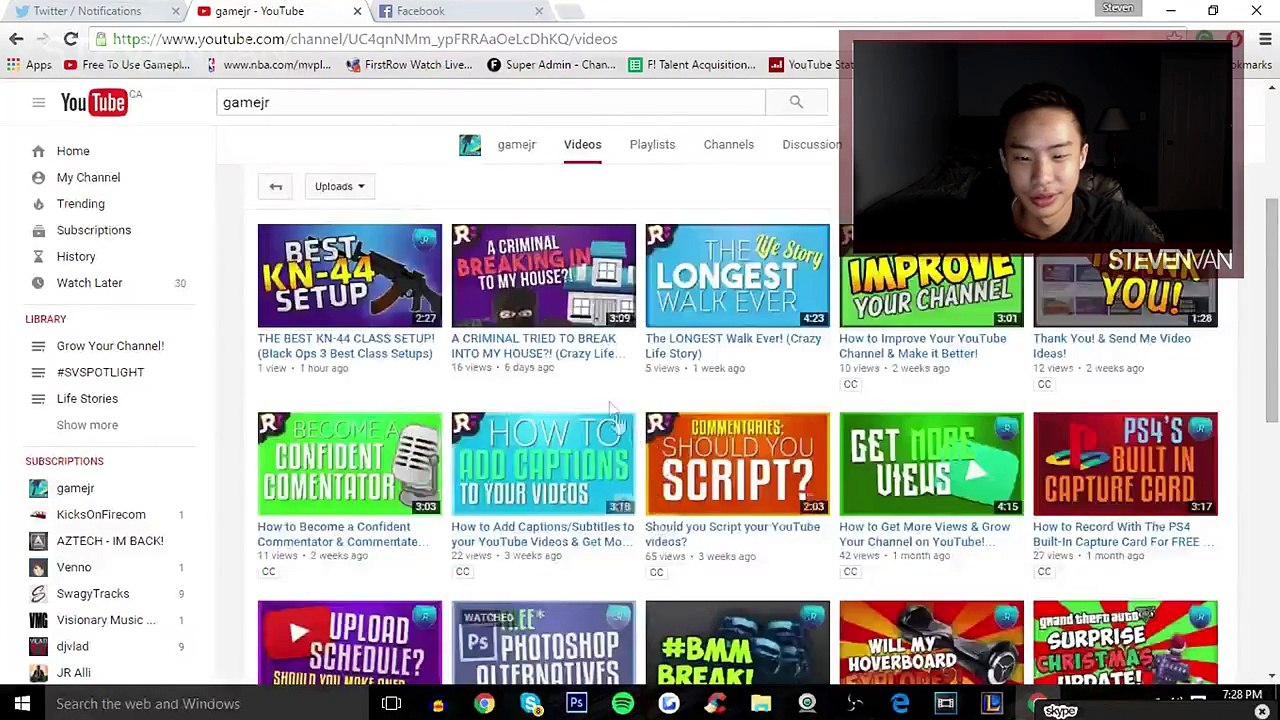Open A Criminal Breaking In thumbnail
This screenshot has width=1280, height=720.
[543, 276]
